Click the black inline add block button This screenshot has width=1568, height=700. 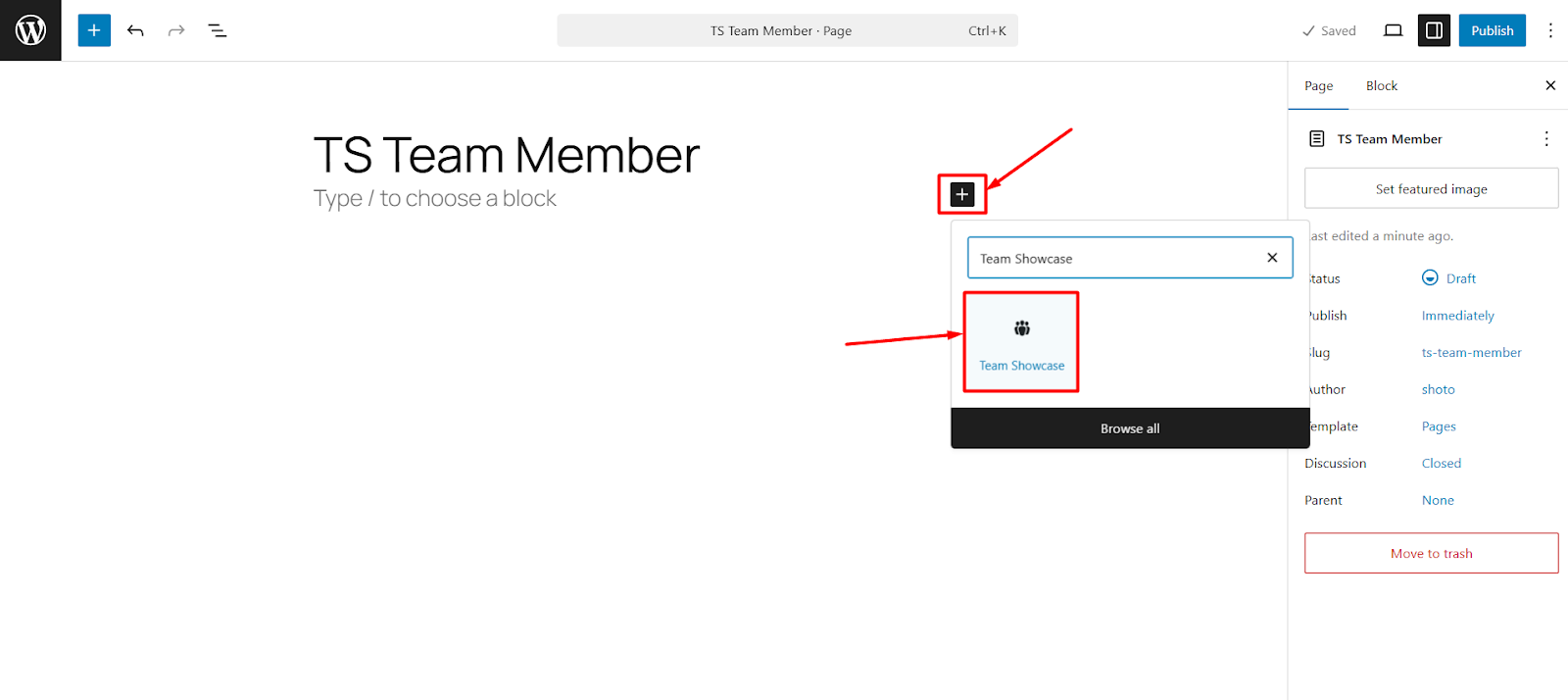[x=962, y=194]
